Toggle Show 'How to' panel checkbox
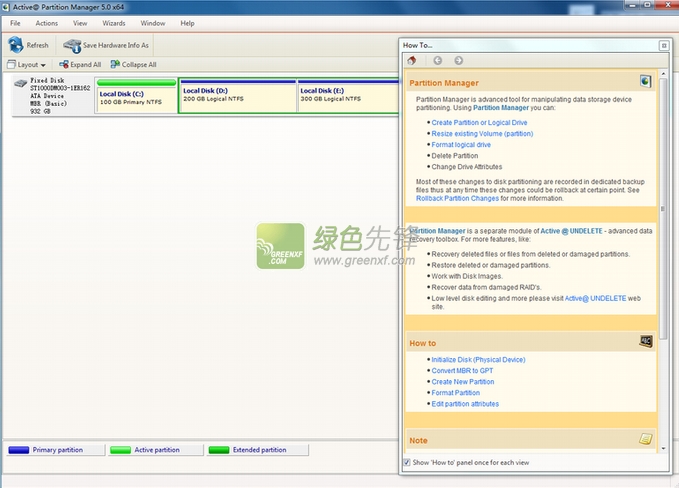 tap(407, 462)
